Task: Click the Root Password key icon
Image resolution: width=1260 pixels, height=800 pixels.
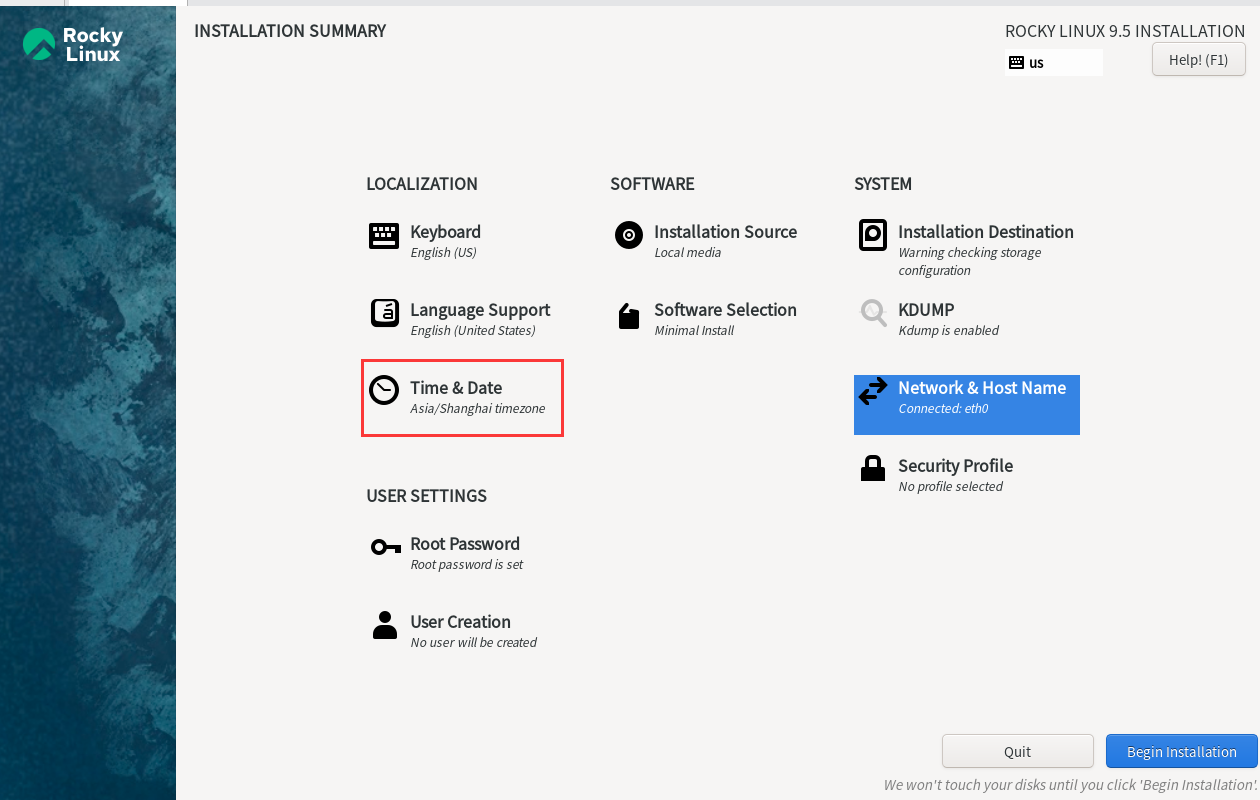Action: 386,547
